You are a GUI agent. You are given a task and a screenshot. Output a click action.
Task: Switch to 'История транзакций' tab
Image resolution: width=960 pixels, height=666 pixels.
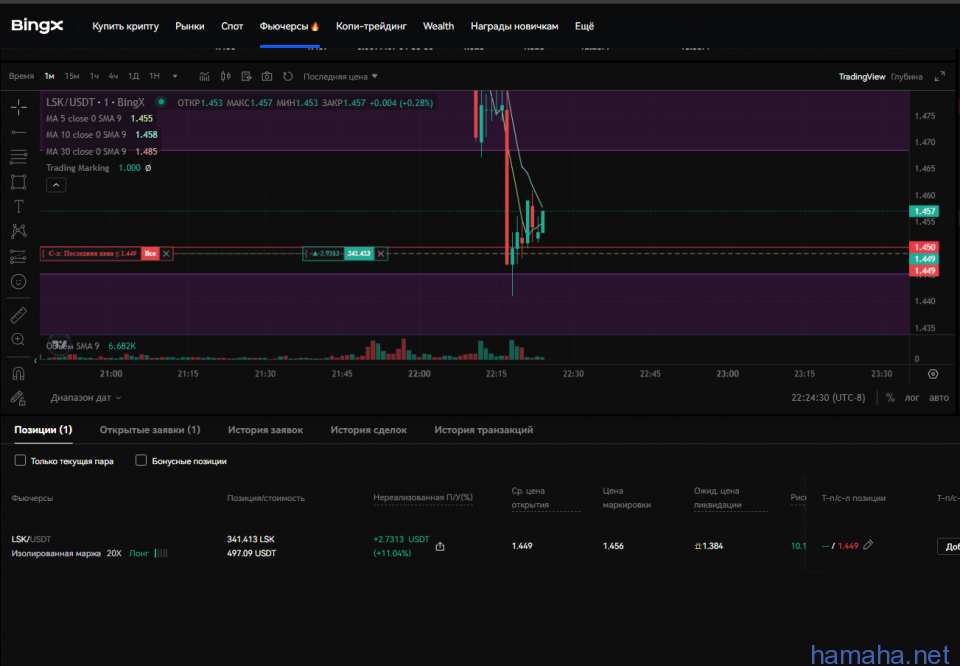click(484, 430)
